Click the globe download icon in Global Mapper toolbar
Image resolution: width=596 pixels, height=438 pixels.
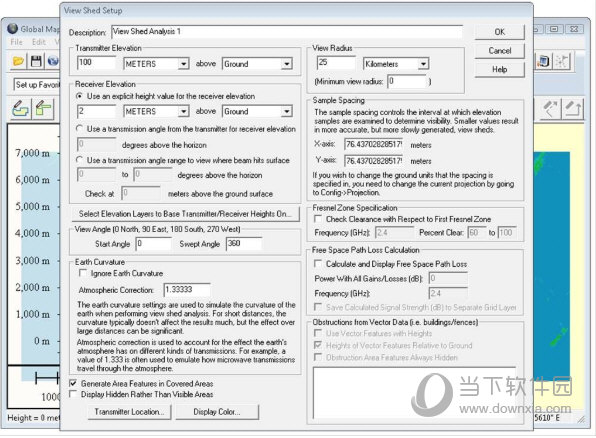(53, 61)
